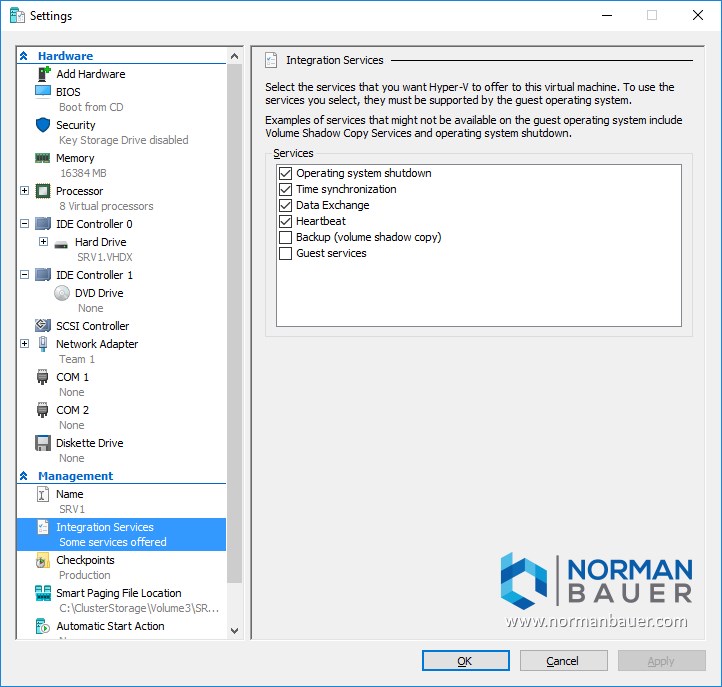Screen dimensions: 722x687
Task: Expand the Hard Drive node
Action: coord(43,241)
